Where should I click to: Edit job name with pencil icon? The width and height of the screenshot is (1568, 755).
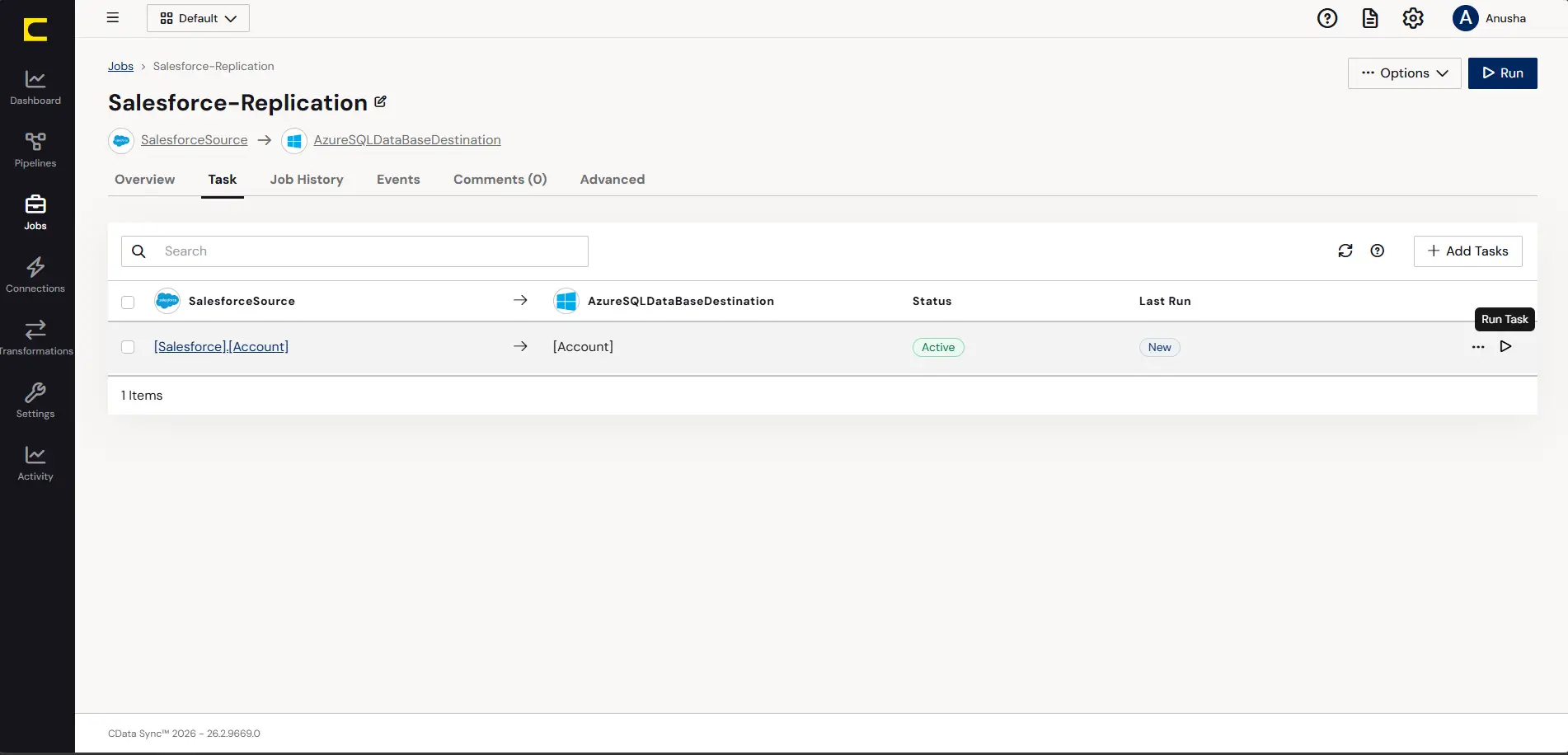(x=380, y=101)
